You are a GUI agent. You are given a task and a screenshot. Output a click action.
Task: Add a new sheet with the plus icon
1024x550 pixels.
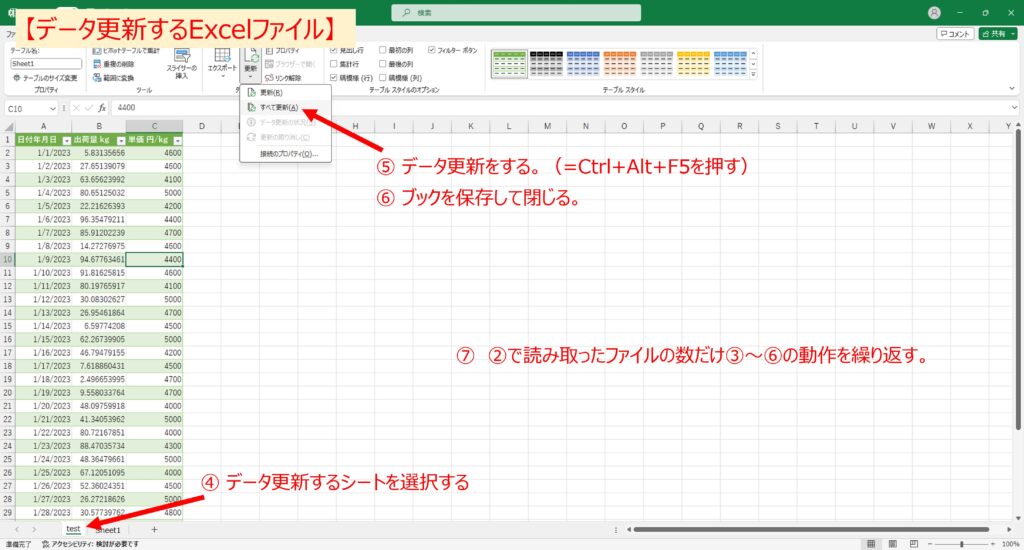coord(154,529)
